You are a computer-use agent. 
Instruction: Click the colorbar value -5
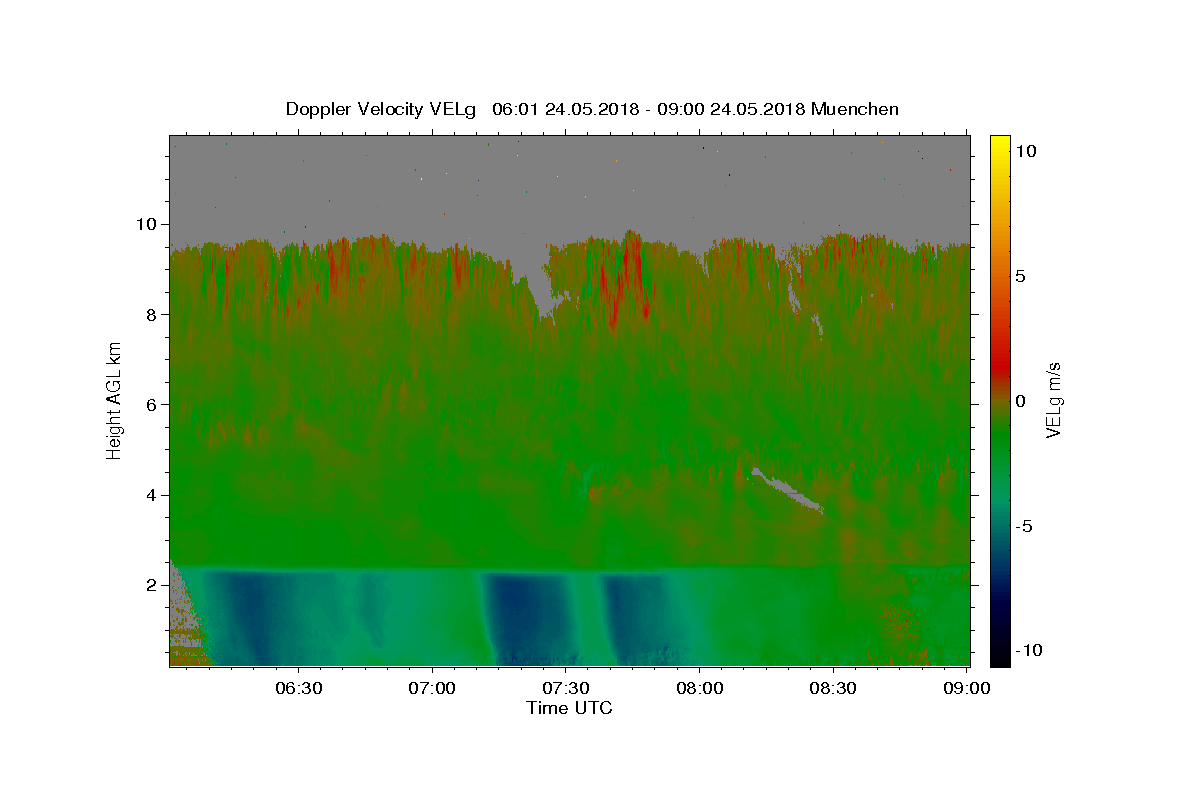pyautogui.click(x=1024, y=526)
